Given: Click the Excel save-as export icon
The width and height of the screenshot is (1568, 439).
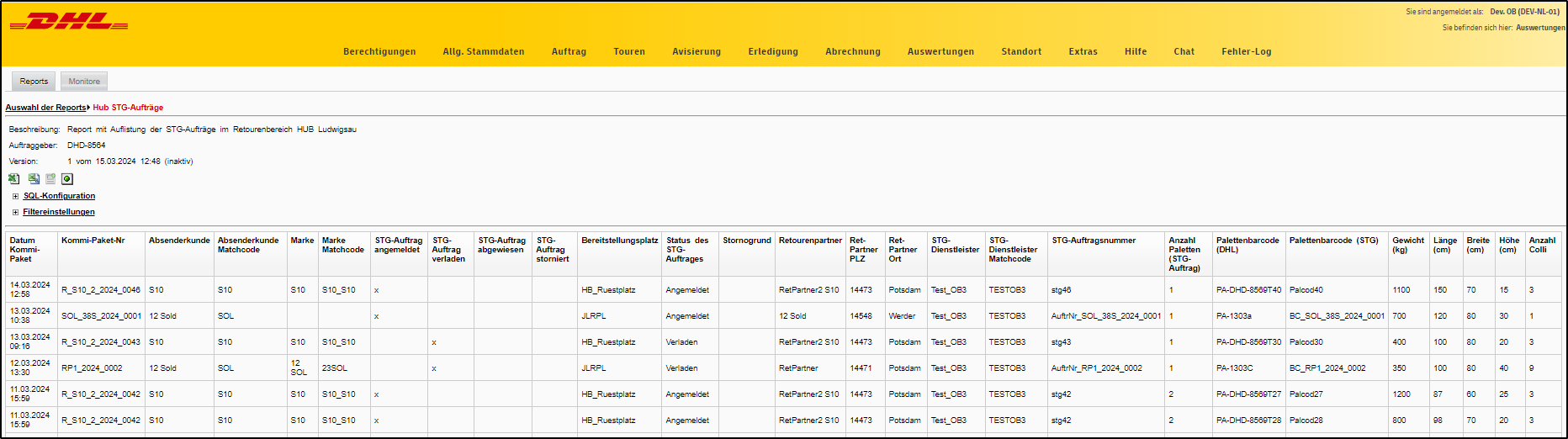Looking at the screenshot, I should tap(34, 178).
